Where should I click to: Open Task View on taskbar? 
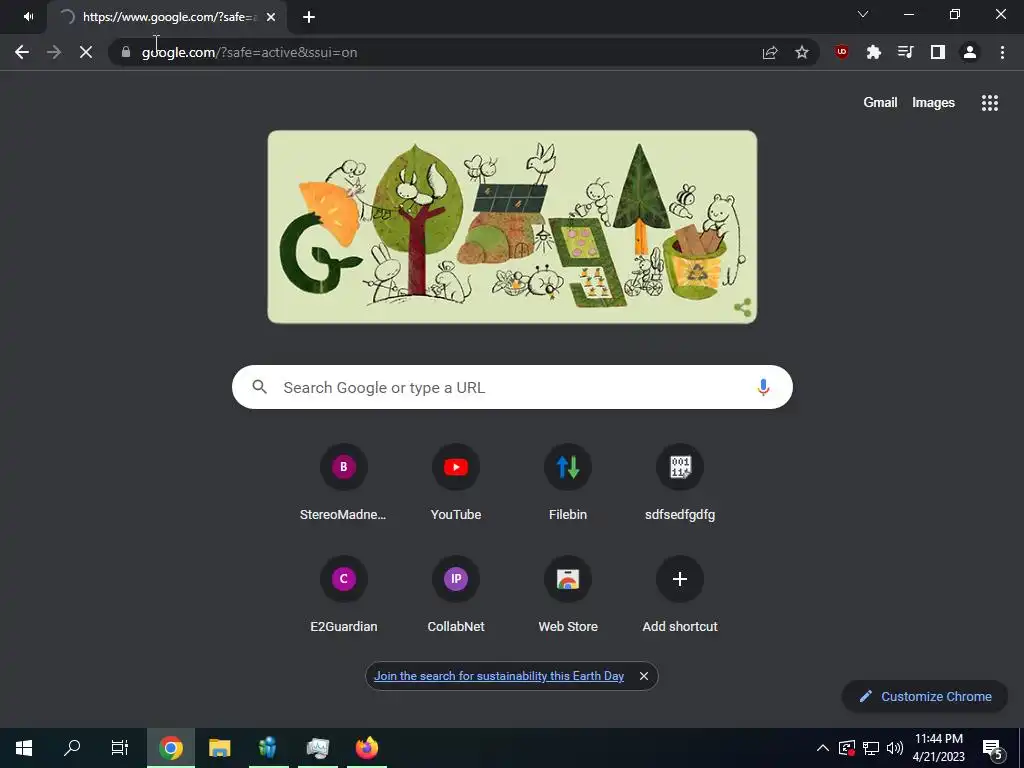pos(120,748)
